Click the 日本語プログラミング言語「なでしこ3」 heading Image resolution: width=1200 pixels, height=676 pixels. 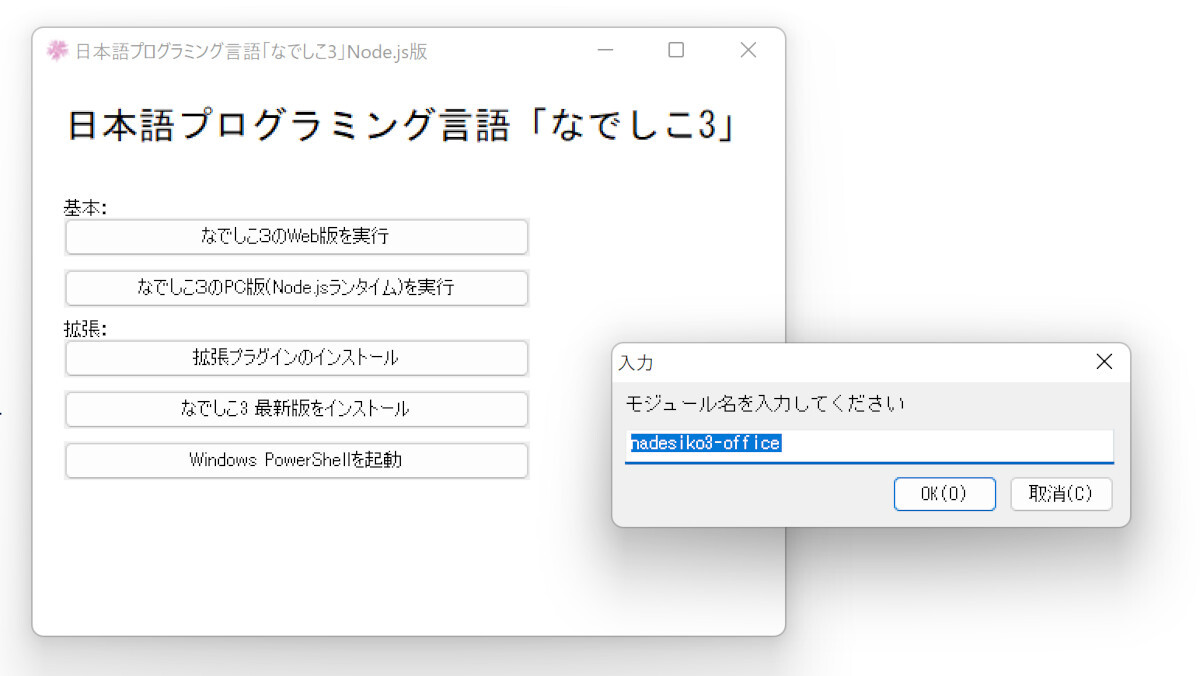pyautogui.click(x=403, y=127)
